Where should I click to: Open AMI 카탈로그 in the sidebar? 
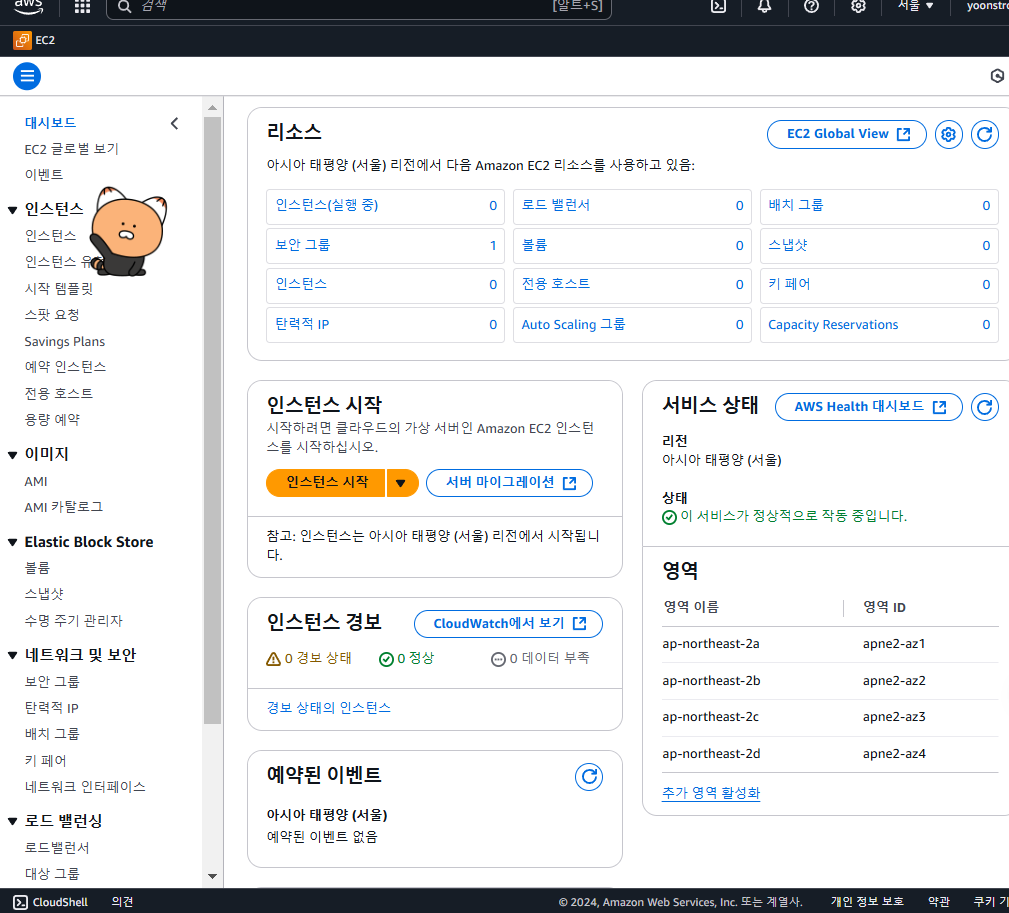64,507
